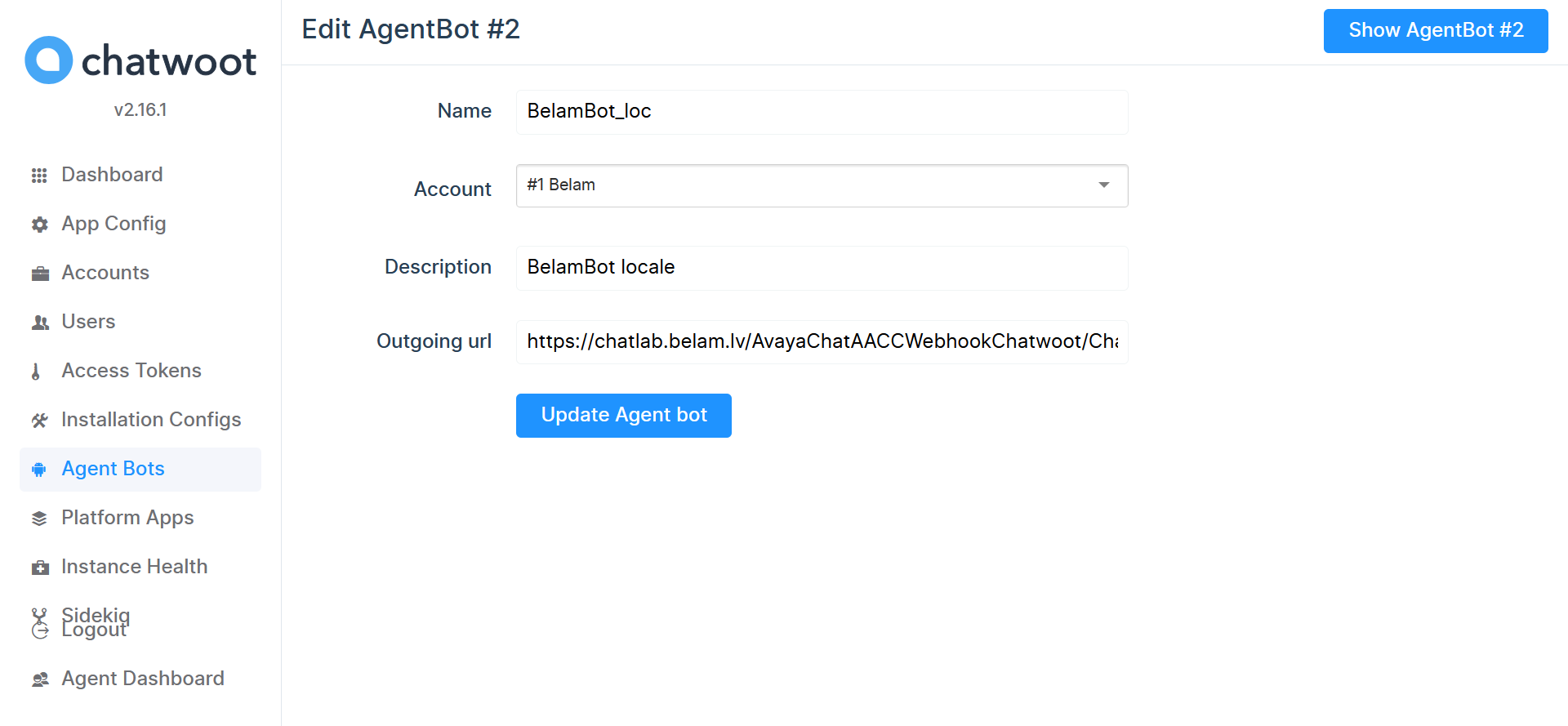This screenshot has height=726, width=1568.
Task: Open Platform Apps menu item
Action: (x=127, y=518)
